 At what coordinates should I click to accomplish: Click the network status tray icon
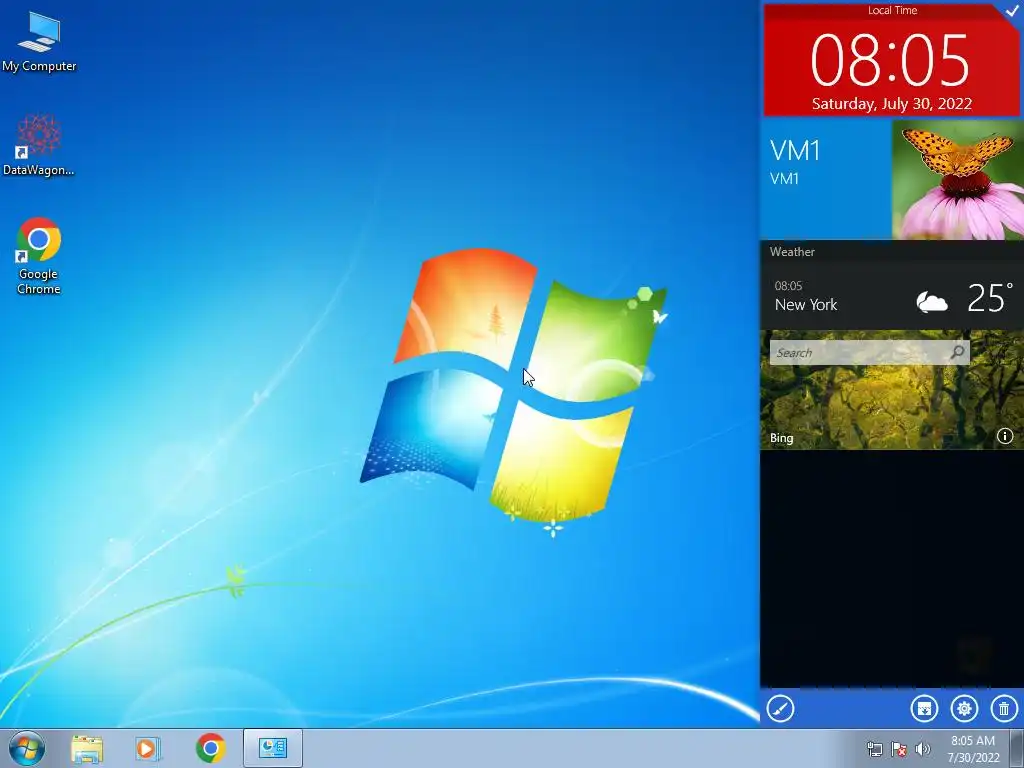874,749
